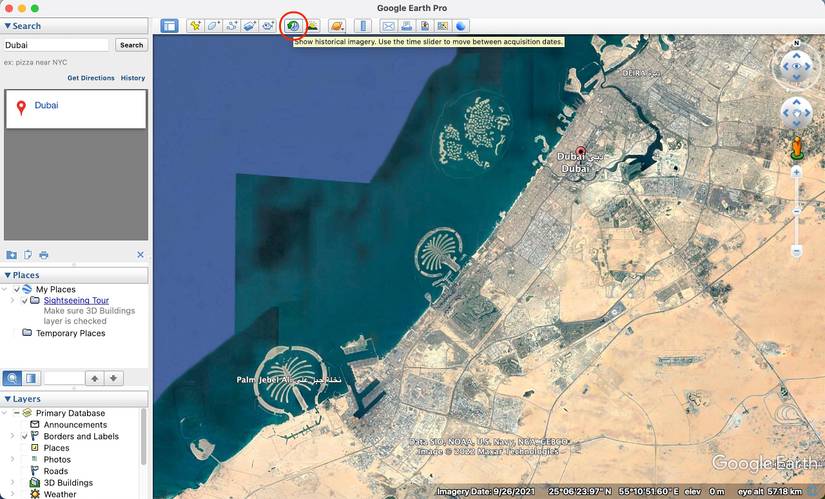
Task: Enable the Announcements layer checkbox
Action: tap(25, 425)
